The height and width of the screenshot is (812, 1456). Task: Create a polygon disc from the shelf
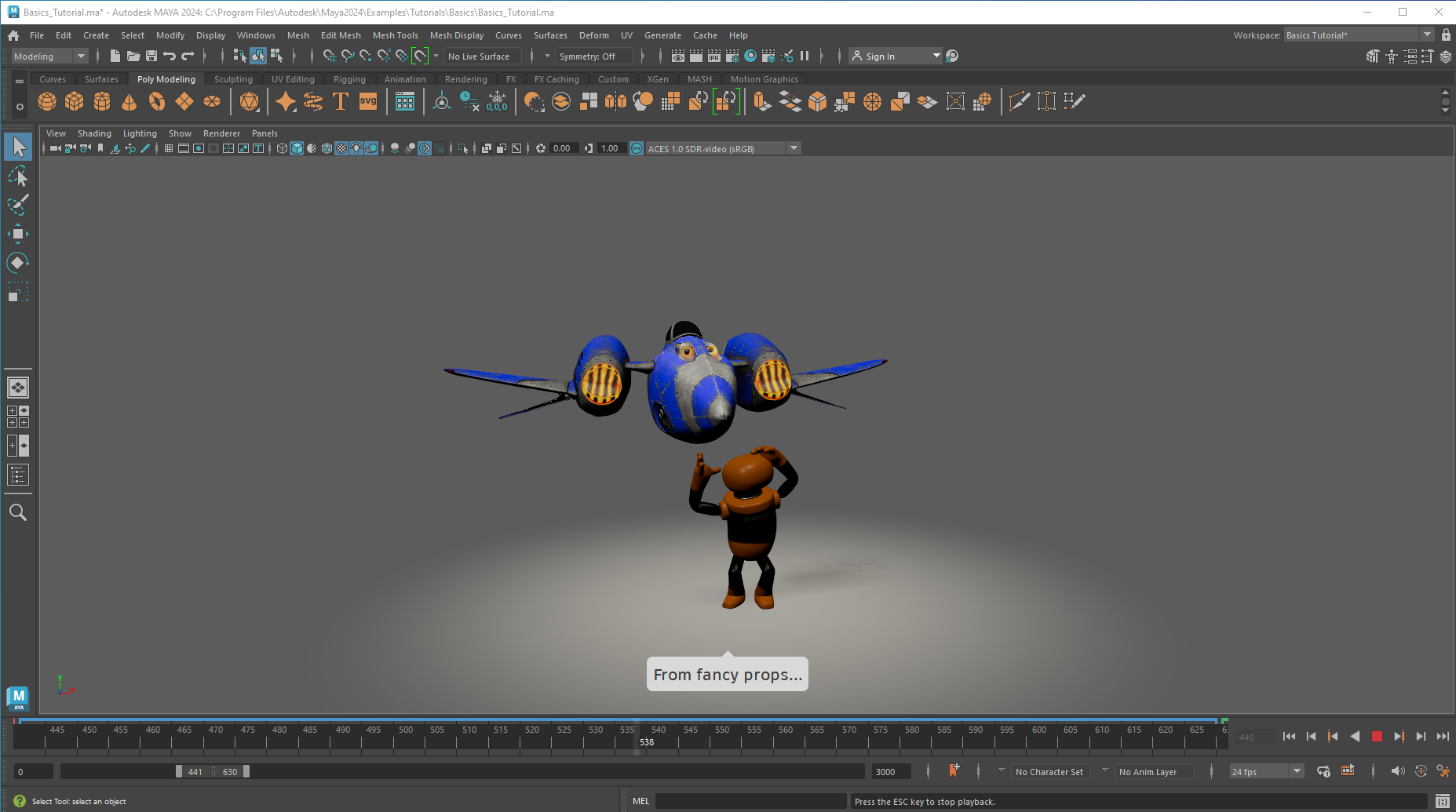(x=212, y=101)
